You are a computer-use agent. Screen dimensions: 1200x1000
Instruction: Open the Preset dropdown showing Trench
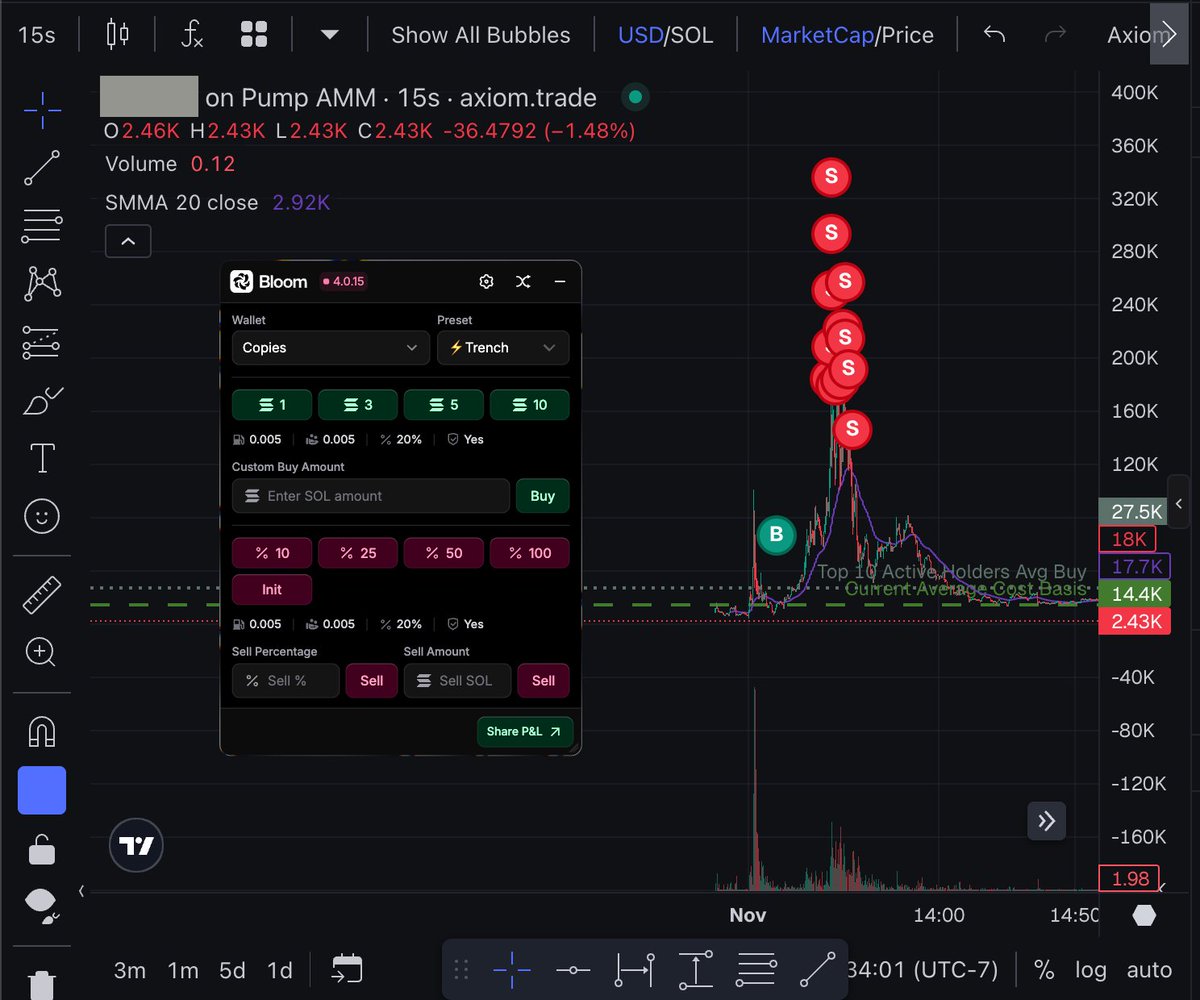pyautogui.click(x=503, y=348)
